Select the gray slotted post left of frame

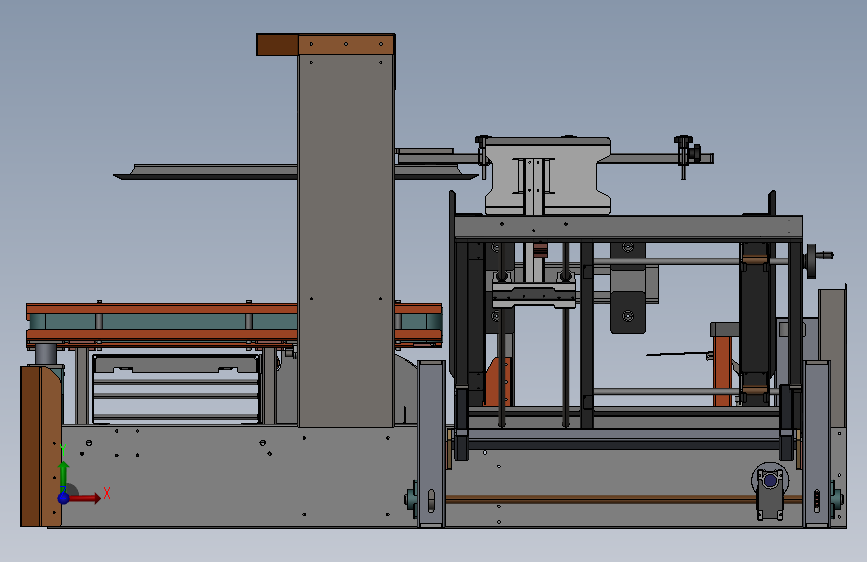[x=431, y=444]
